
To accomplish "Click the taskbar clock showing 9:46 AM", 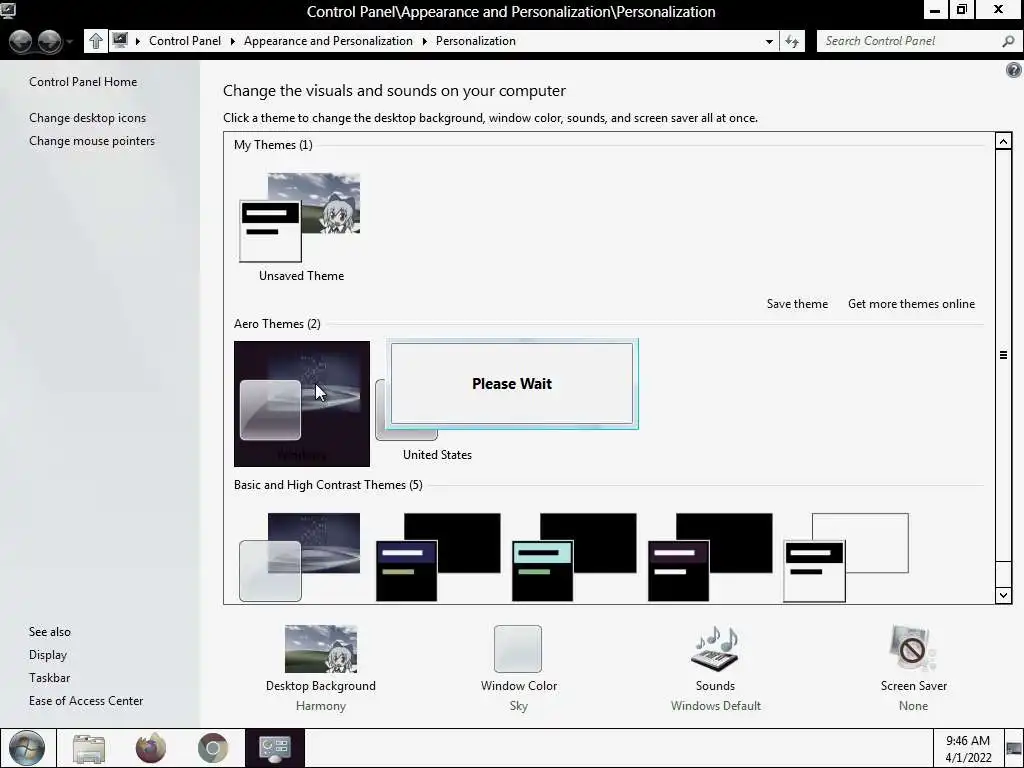I will click(968, 748).
